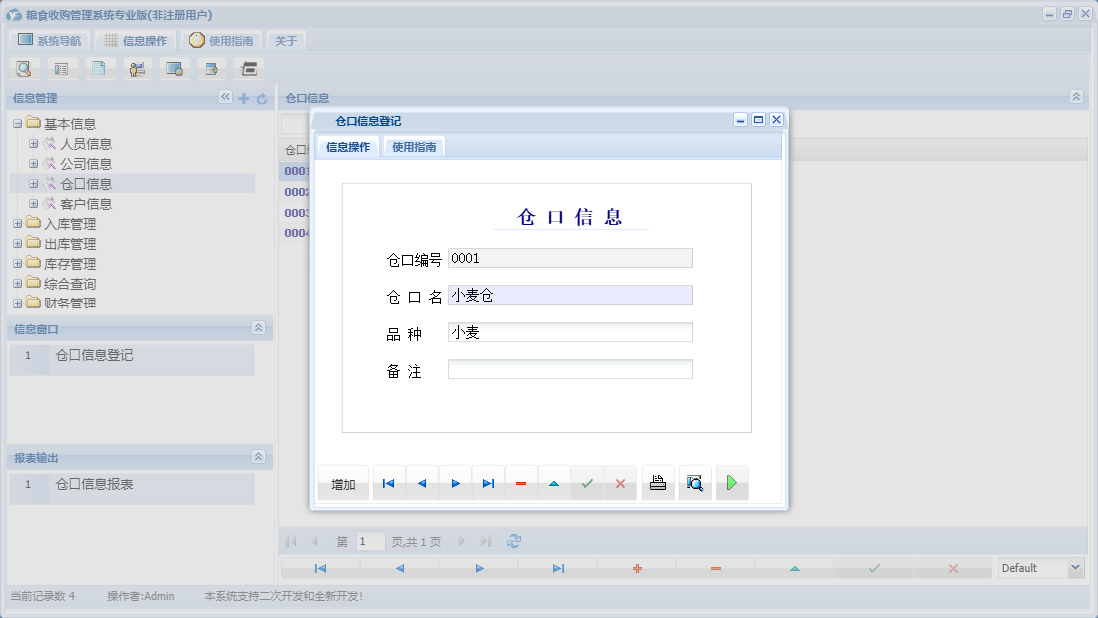Click the refresh icon next to the page navigation
Screen dimensions: 1098x618
tap(514, 541)
